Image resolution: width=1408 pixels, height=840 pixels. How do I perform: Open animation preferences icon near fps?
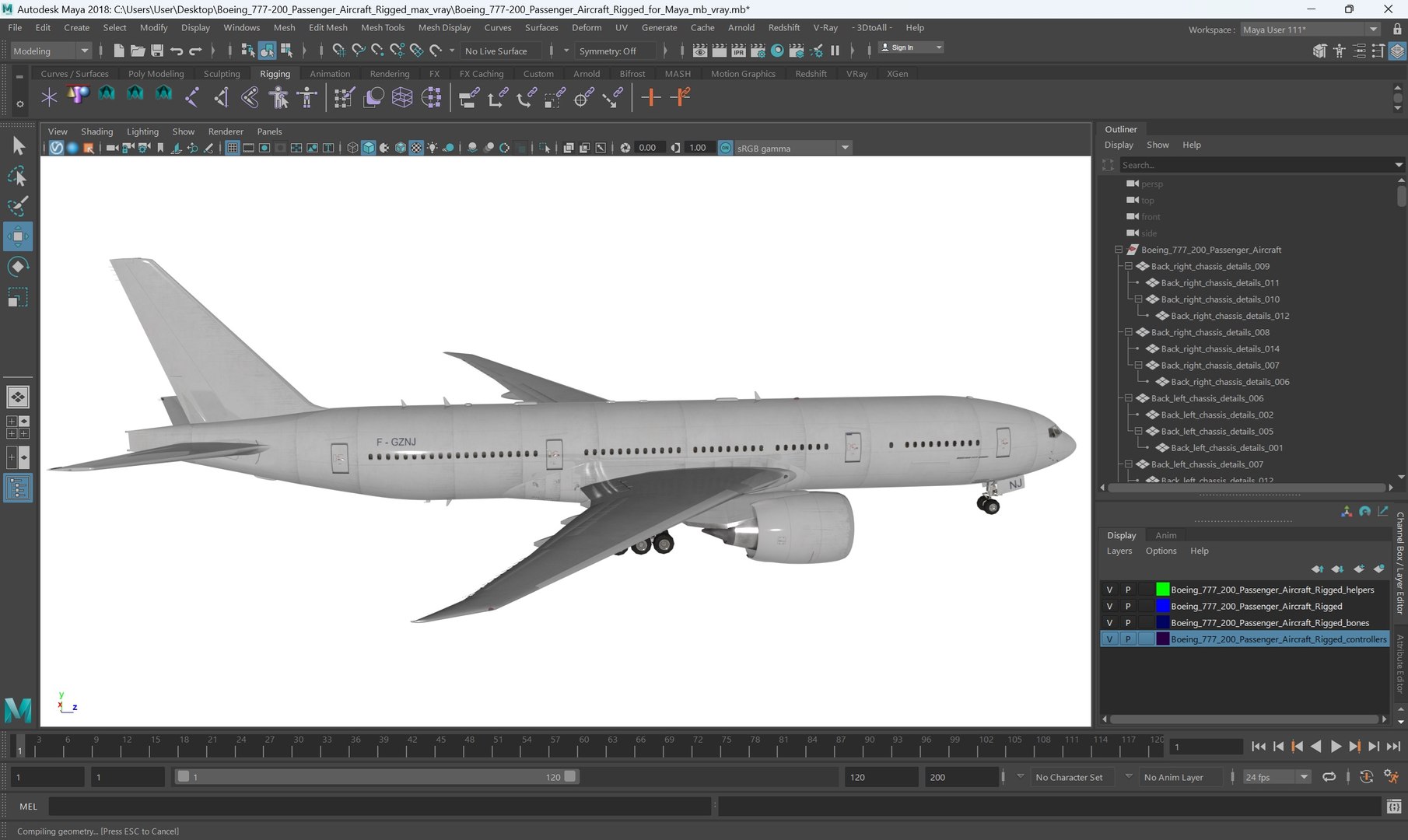point(1391,777)
